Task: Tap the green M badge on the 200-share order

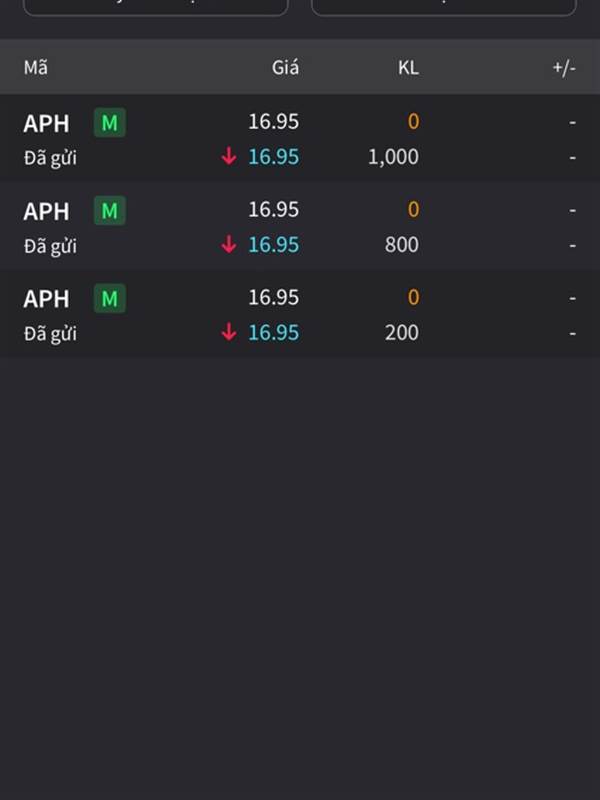Action: click(x=110, y=298)
